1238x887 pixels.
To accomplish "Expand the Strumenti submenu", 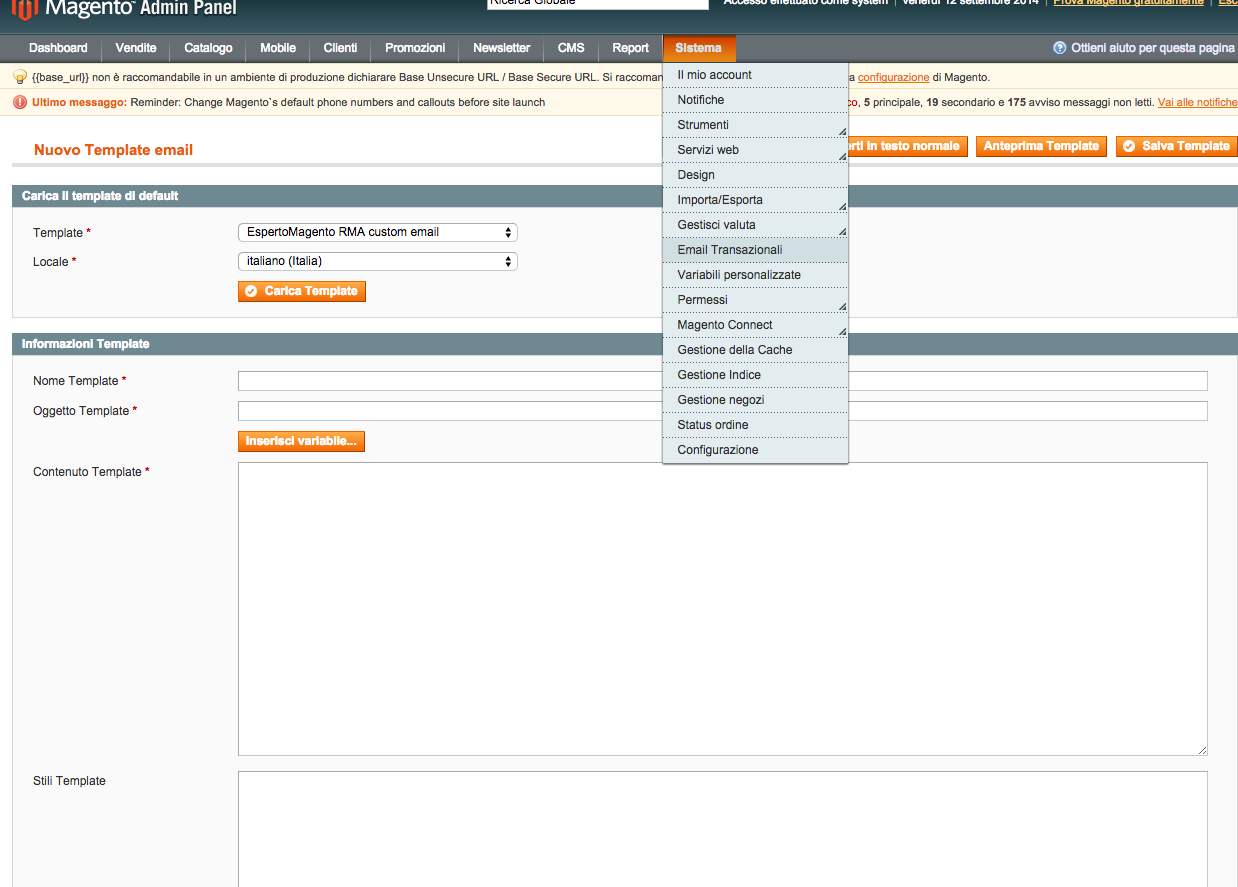I will 755,125.
